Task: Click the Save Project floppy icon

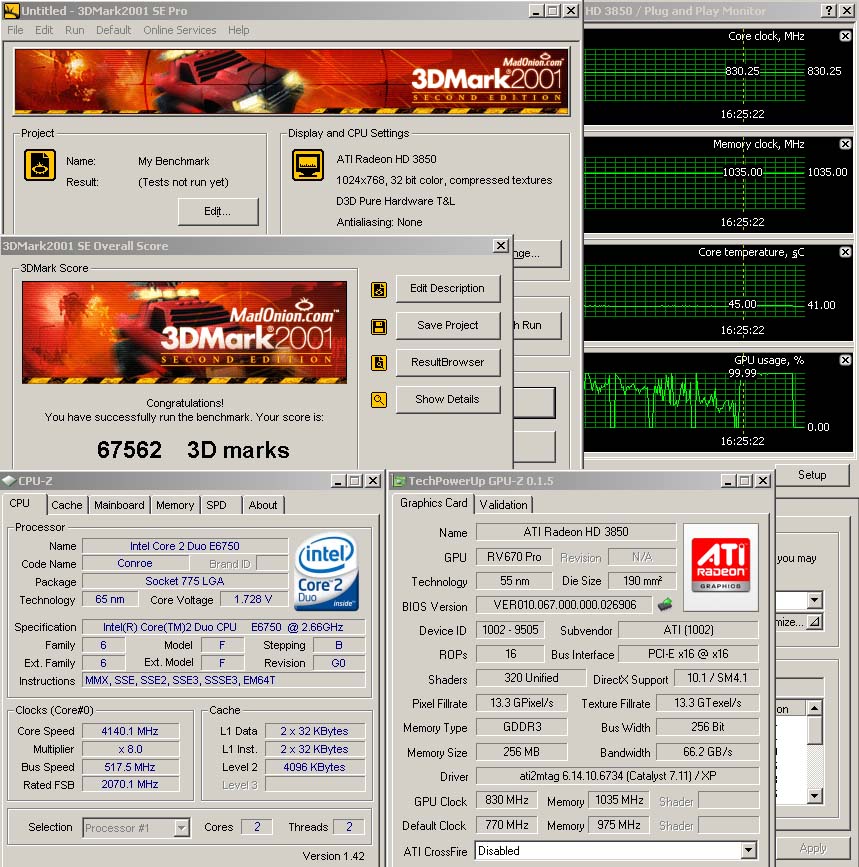Action: pyautogui.click(x=379, y=326)
